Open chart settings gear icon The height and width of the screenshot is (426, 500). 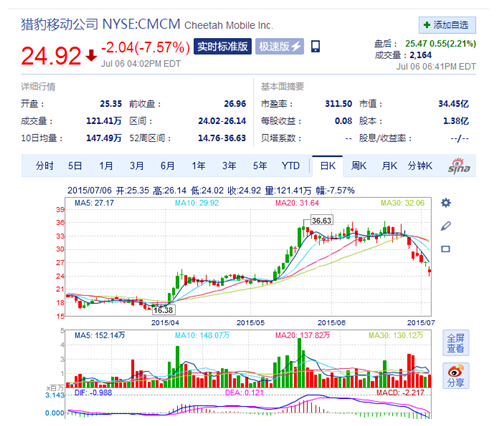pyautogui.click(x=446, y=203)
